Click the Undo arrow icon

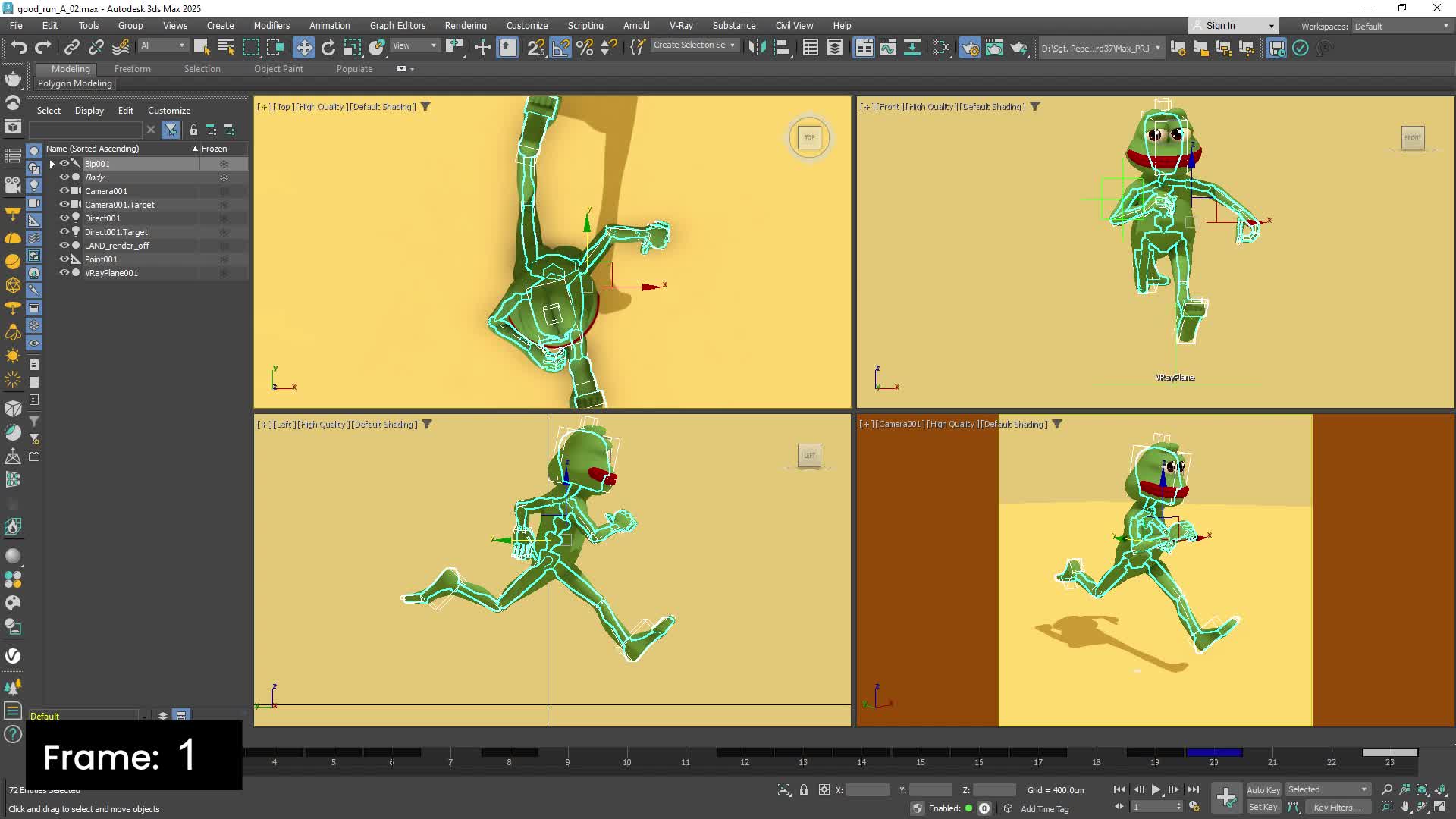[19, 48]
